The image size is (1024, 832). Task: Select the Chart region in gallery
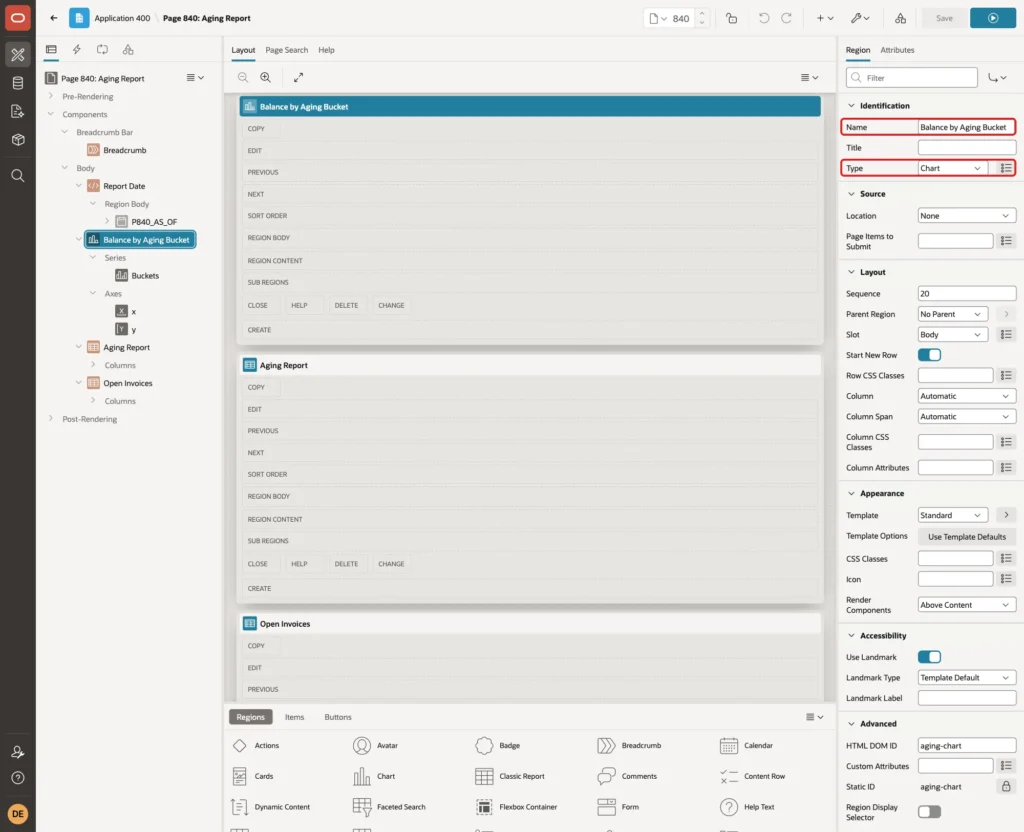[x=374, y=776]
